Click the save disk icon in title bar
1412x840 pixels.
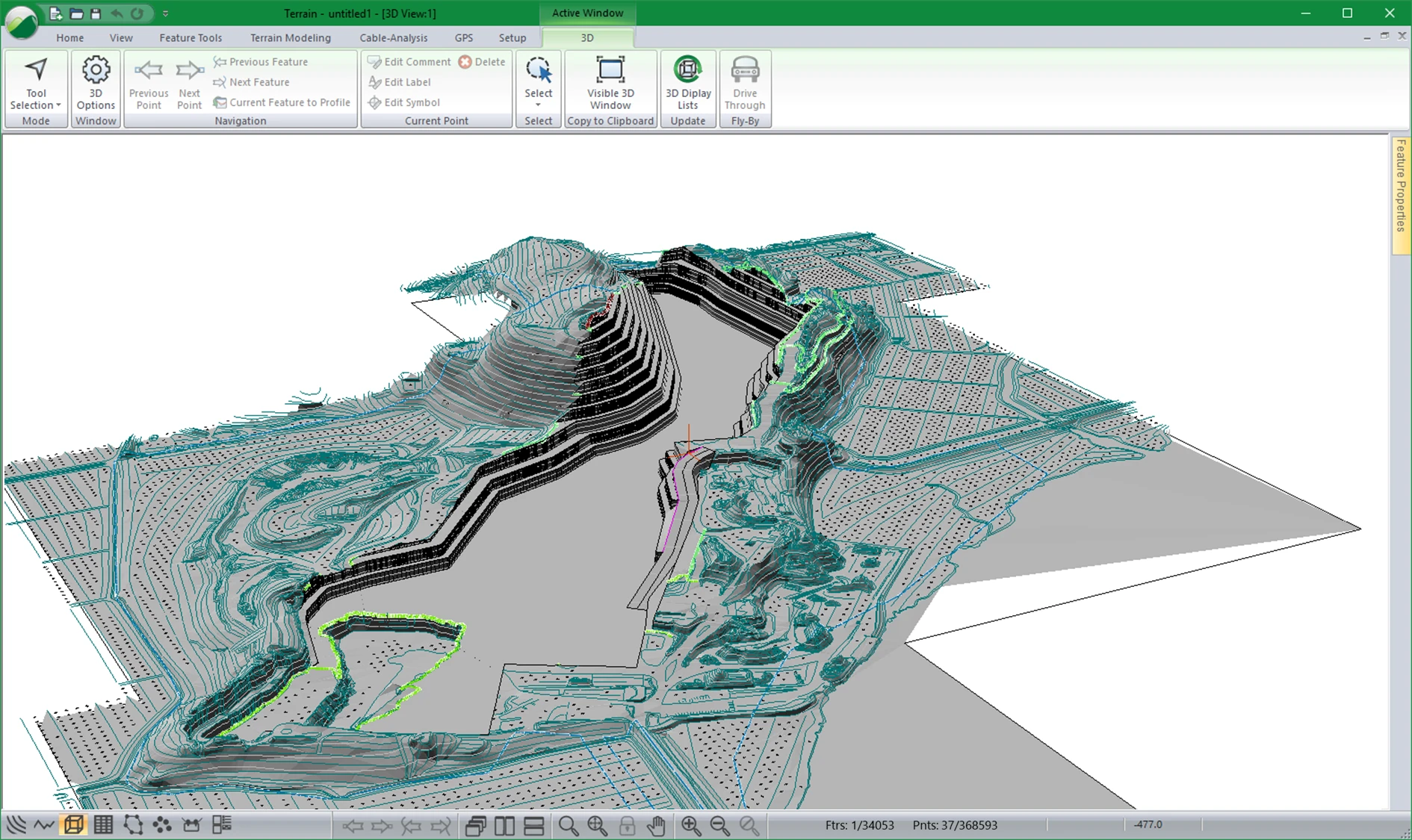[x=96, y=13]
